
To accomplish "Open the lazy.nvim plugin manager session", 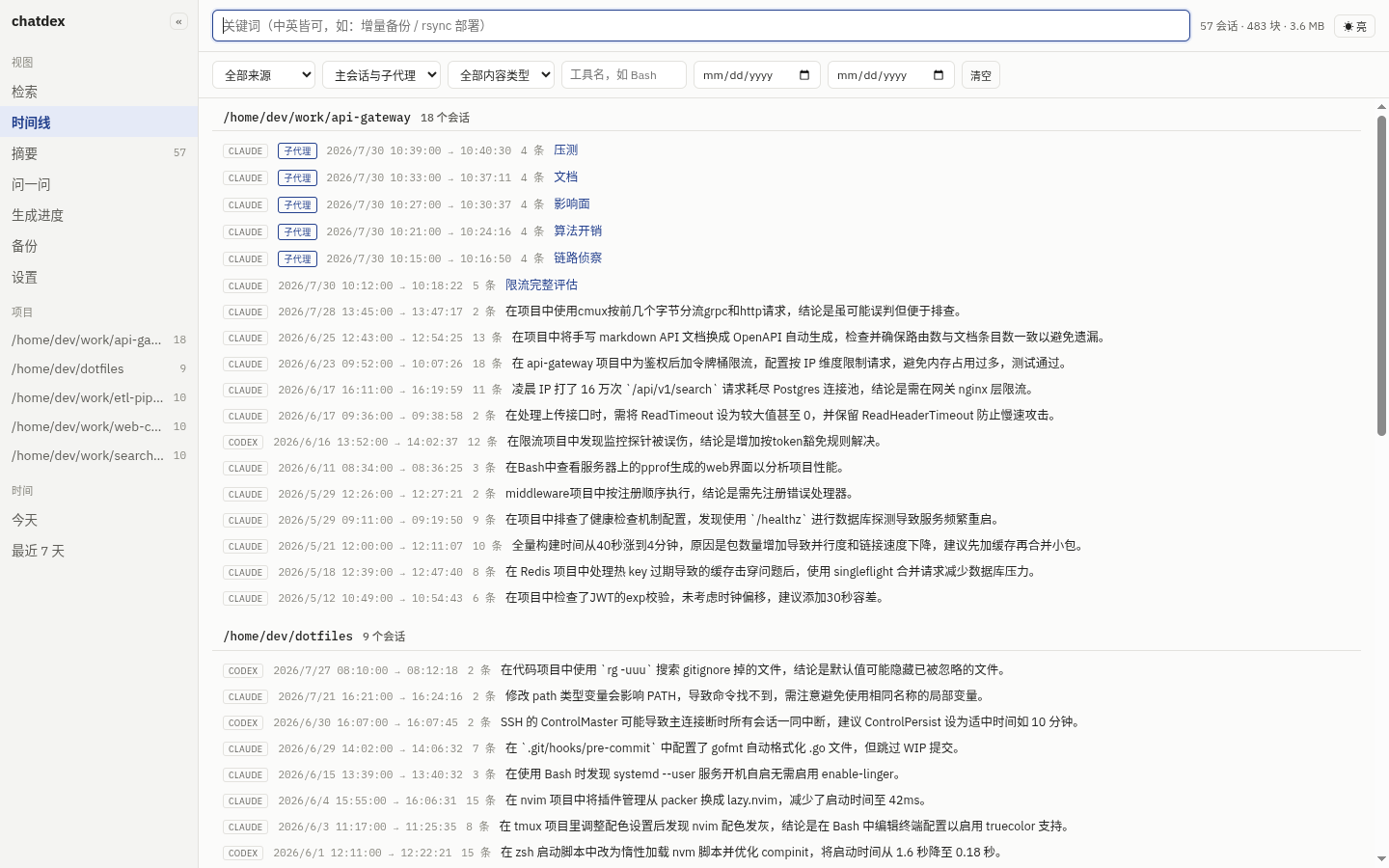I will tap(786, 800).
